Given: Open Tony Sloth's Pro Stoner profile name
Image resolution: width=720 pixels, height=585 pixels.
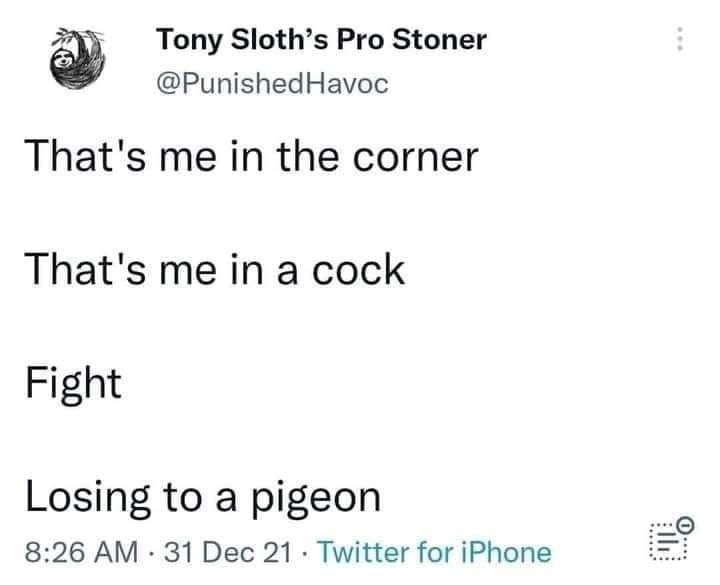Looking at the screenshot, I should pos(321,40).
